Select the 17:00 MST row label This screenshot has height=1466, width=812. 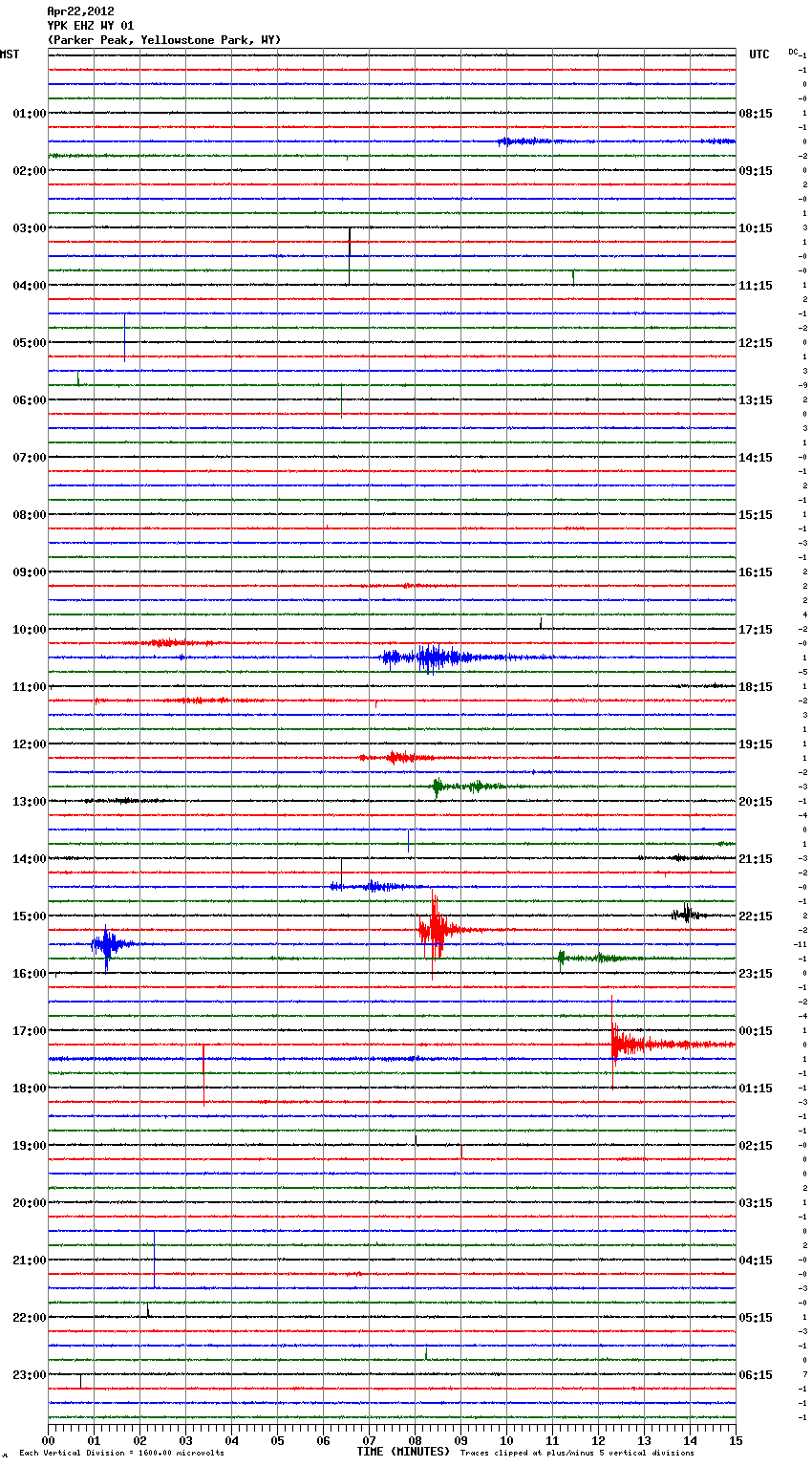click(30, 1031)
